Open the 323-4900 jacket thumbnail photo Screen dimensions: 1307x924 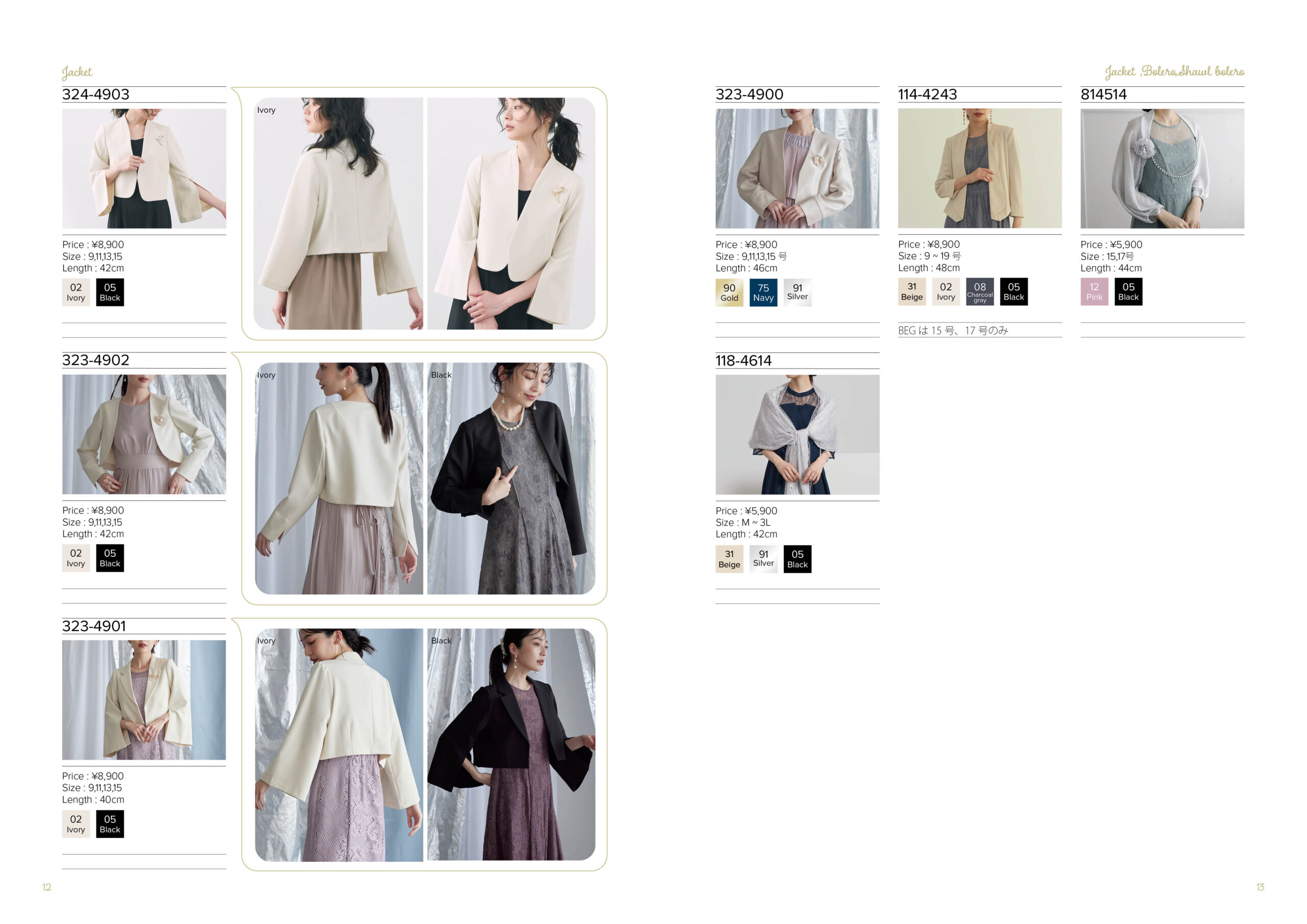(797, 168)
